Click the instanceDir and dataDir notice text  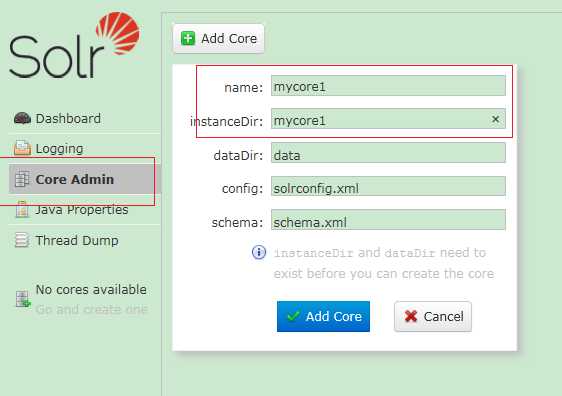(384, 263)
